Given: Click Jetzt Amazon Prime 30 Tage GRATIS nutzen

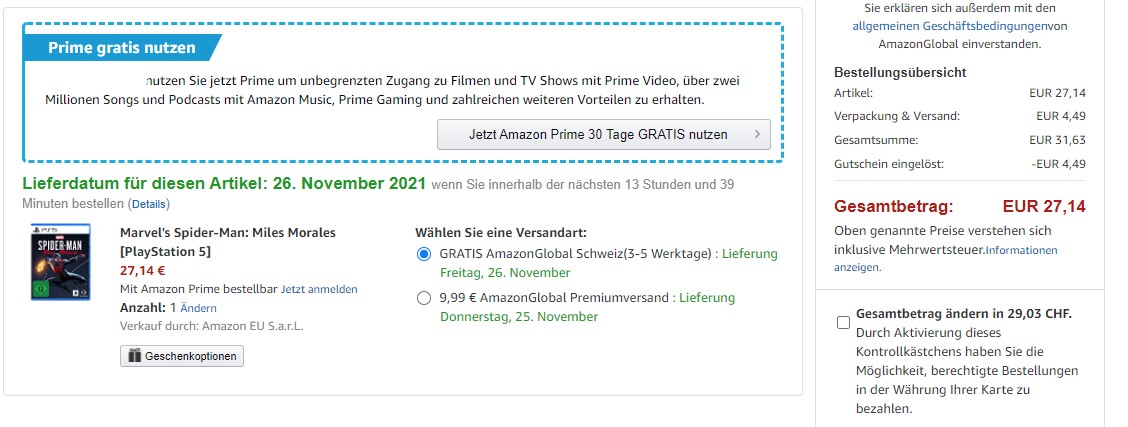Looking at the screenshot, I should tap(603, 134).
